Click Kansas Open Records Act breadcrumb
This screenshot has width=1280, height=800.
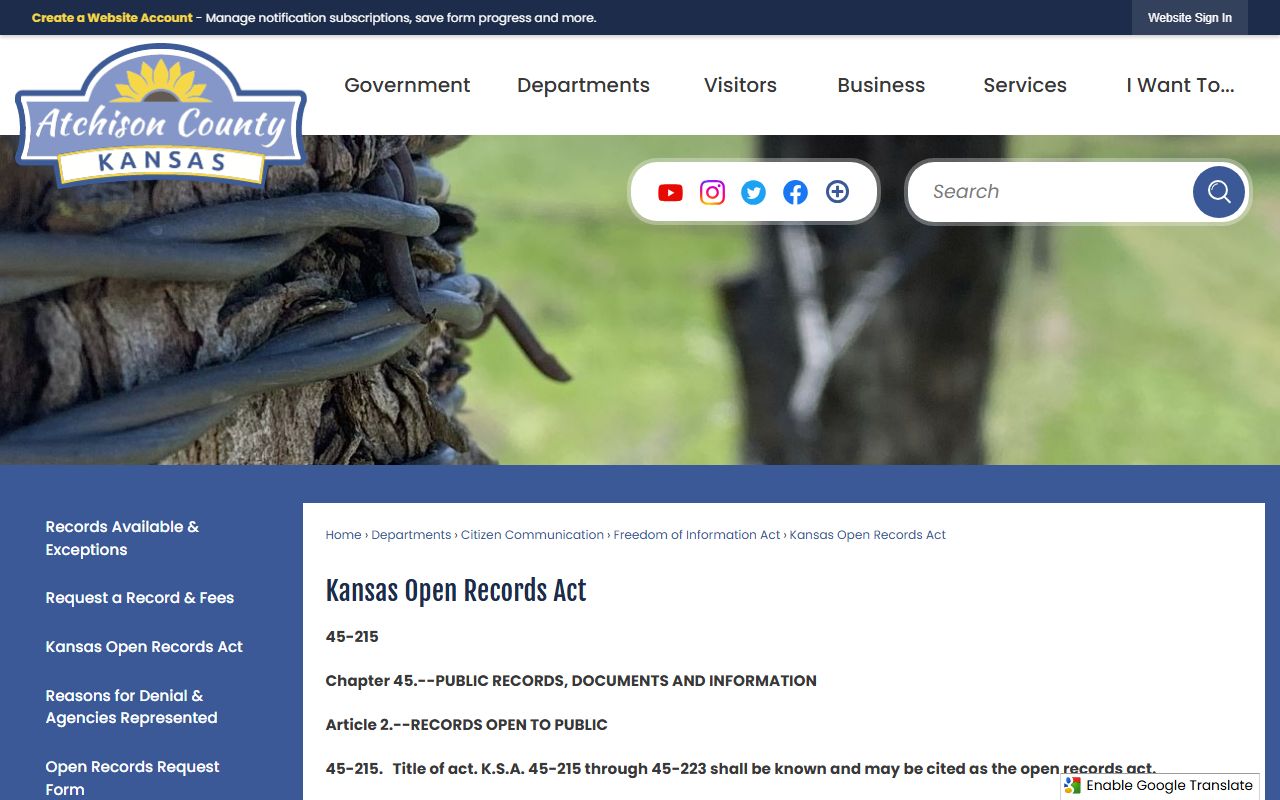[x=867, y=535]
